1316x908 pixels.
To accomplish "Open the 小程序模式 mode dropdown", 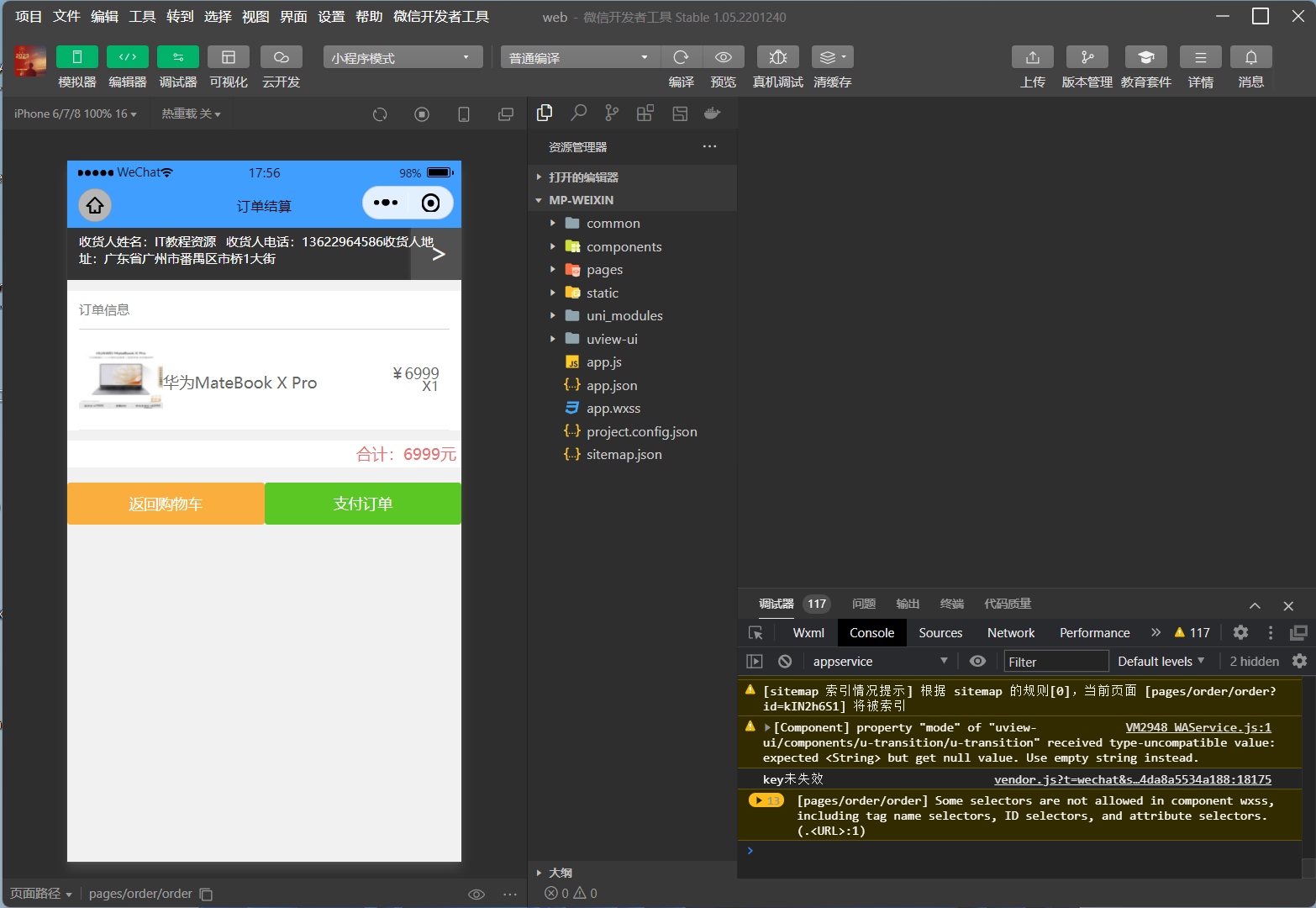I will pyautogui.click(x=403, y=57).
